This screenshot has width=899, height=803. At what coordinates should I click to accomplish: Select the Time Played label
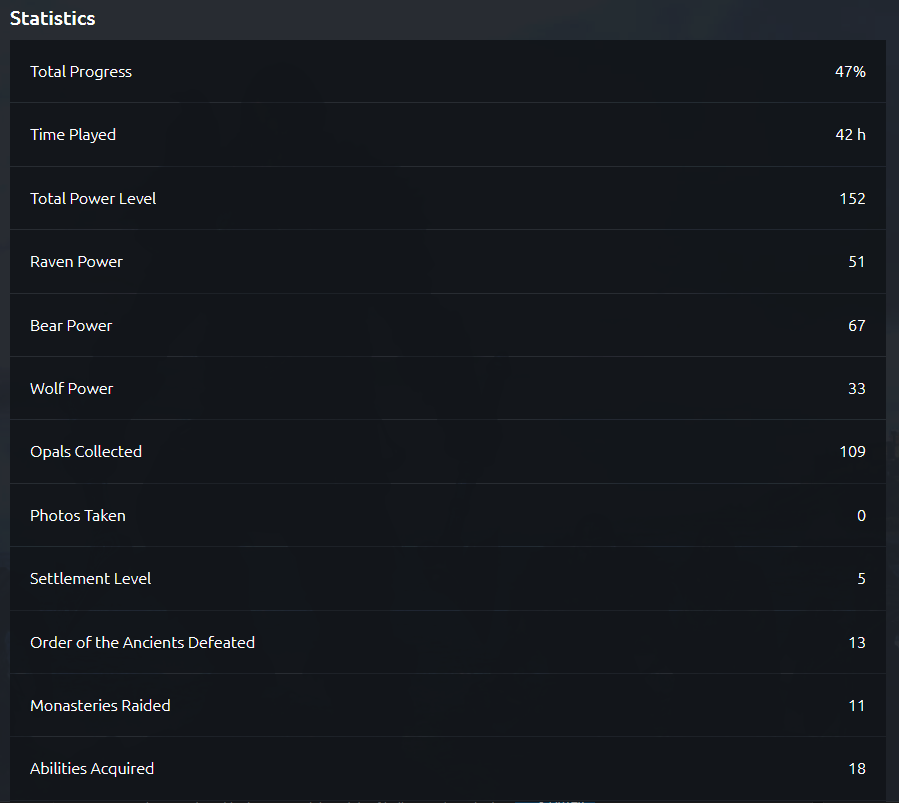[73, 135]
